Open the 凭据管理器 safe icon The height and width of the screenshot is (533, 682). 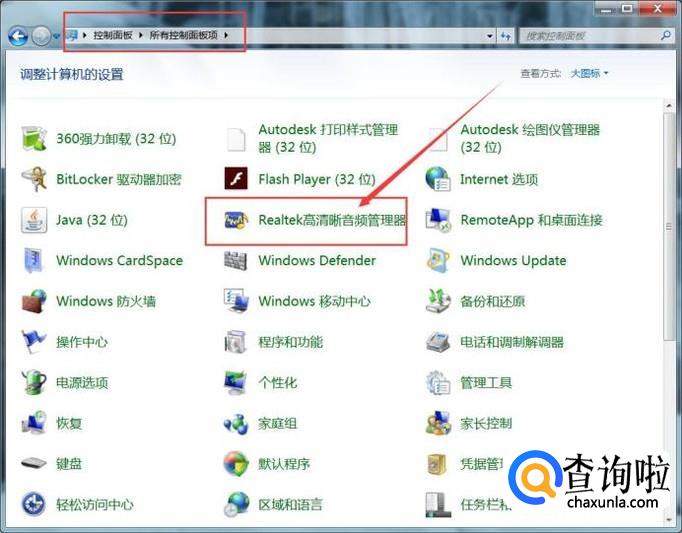pyautogui.click(x=437, y=463)
